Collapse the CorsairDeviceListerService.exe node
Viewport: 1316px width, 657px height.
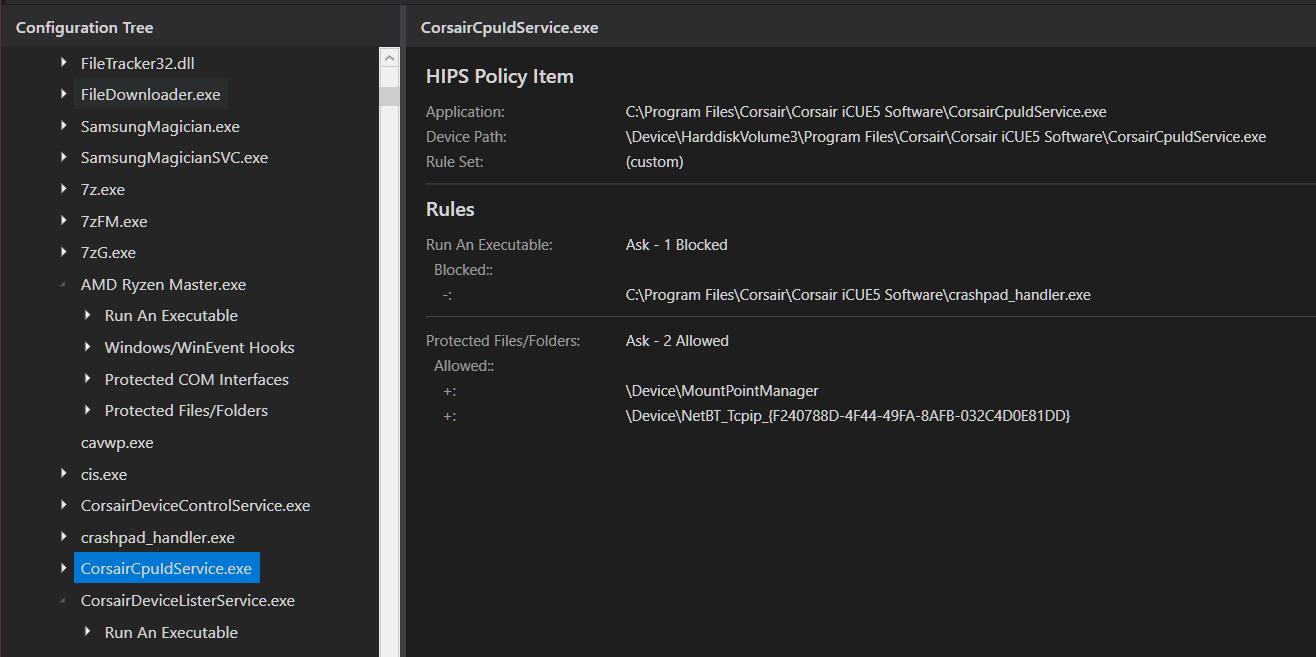point(64,601)
